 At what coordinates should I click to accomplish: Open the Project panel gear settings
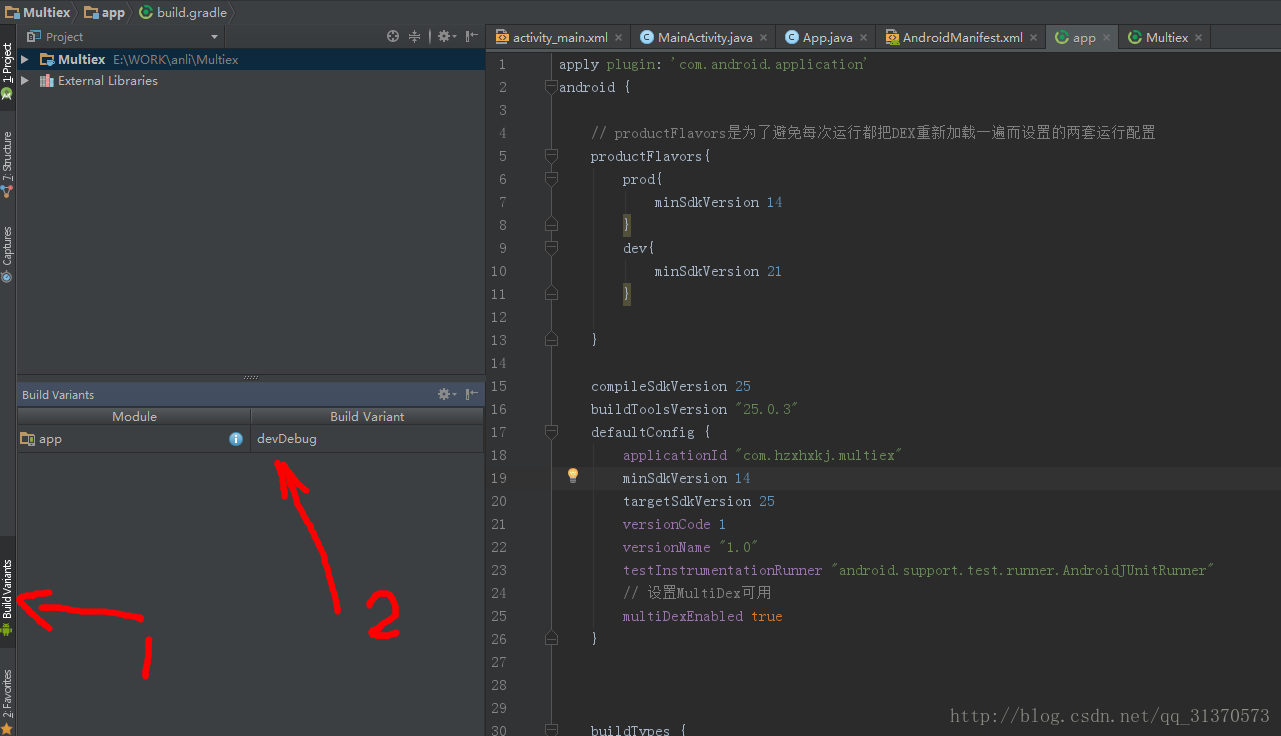tap(446, 36)
